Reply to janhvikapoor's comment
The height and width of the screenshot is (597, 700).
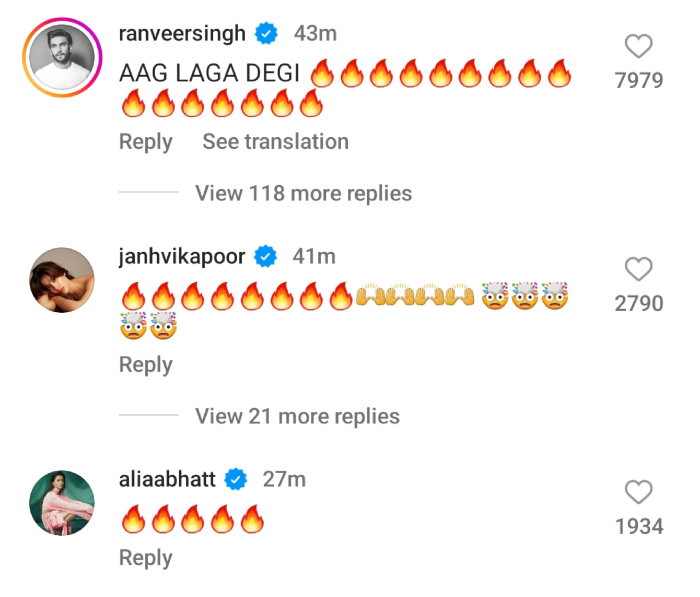(x=146, y=365)
